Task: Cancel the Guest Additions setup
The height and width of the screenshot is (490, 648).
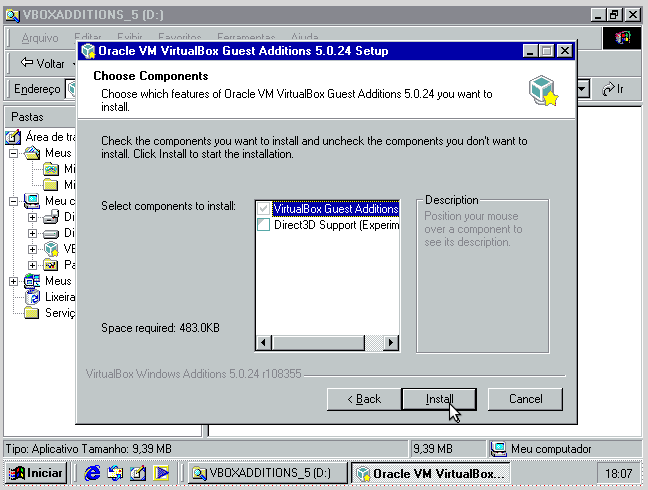Action: (x=525, y=399)
